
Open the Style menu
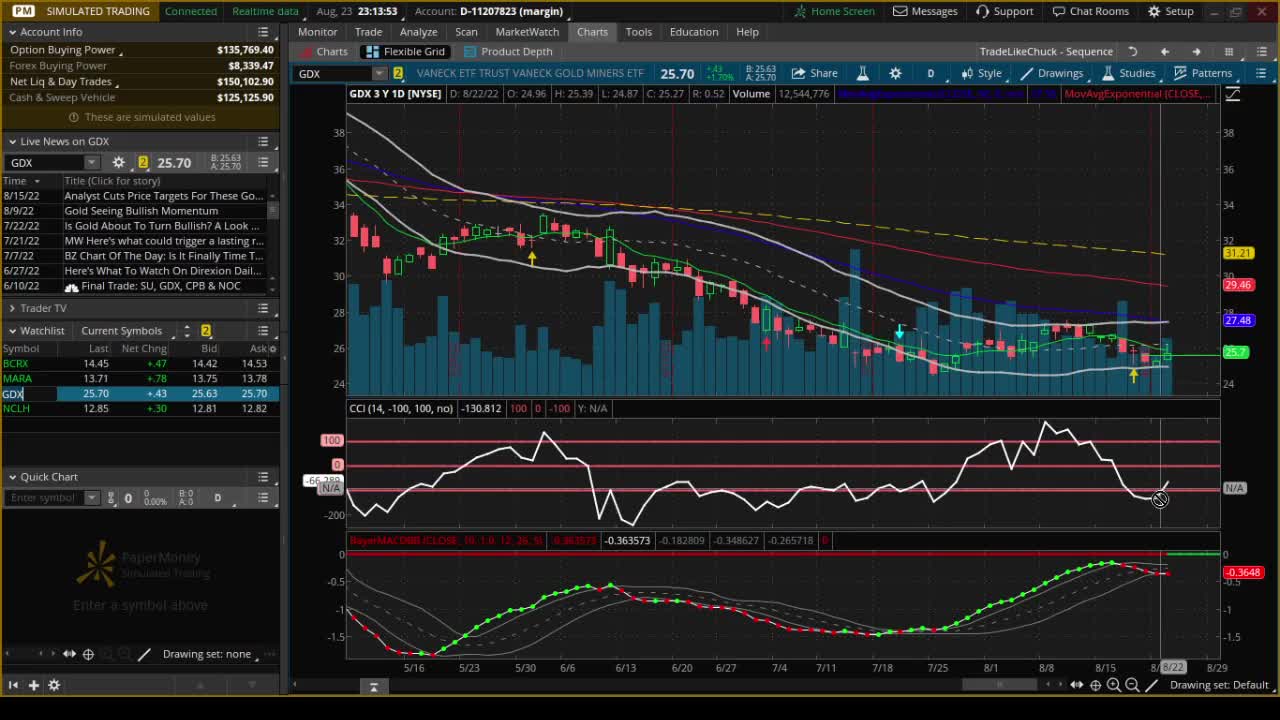click(x=981, y=73)
